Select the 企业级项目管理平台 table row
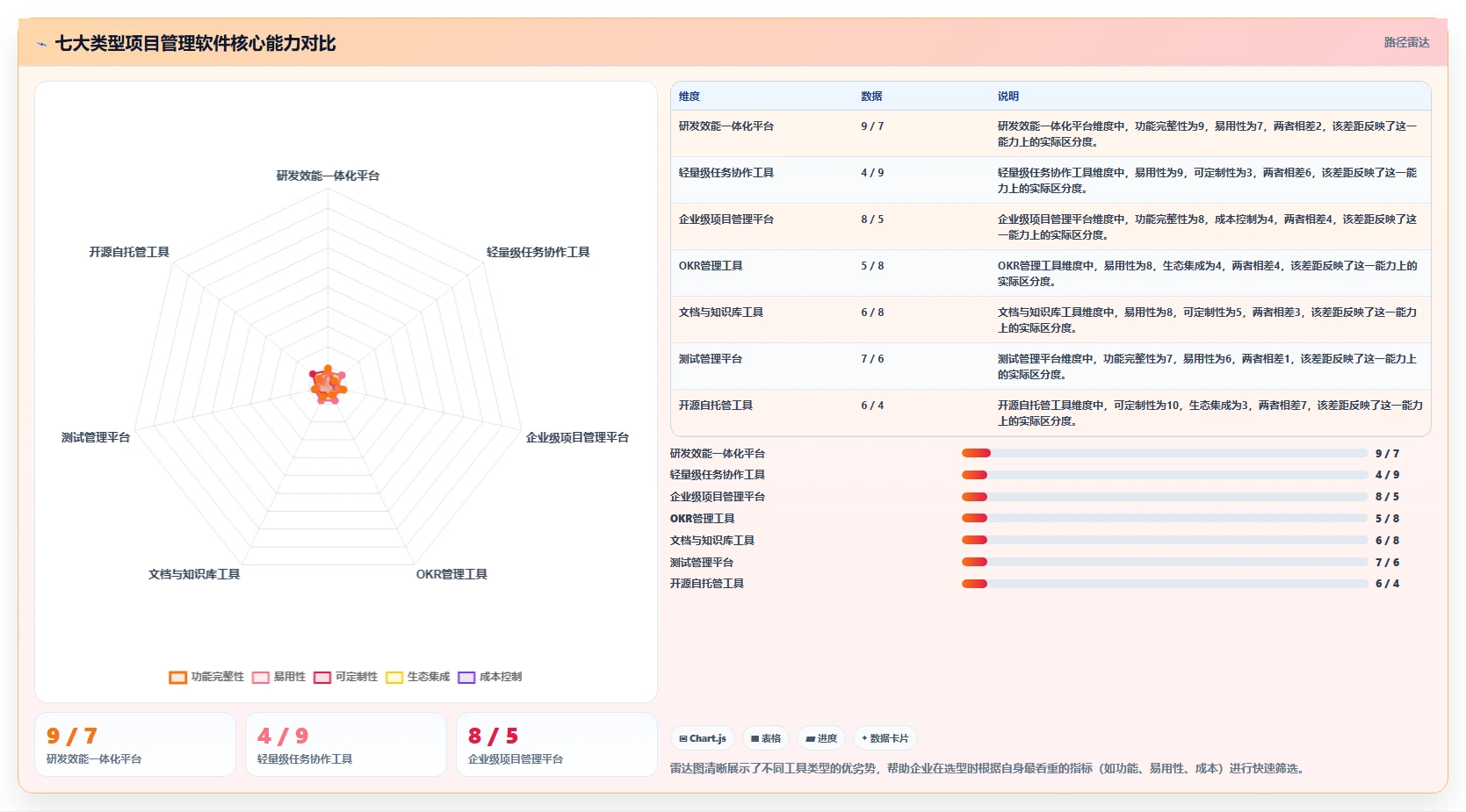 click(x=1051, y=226)
